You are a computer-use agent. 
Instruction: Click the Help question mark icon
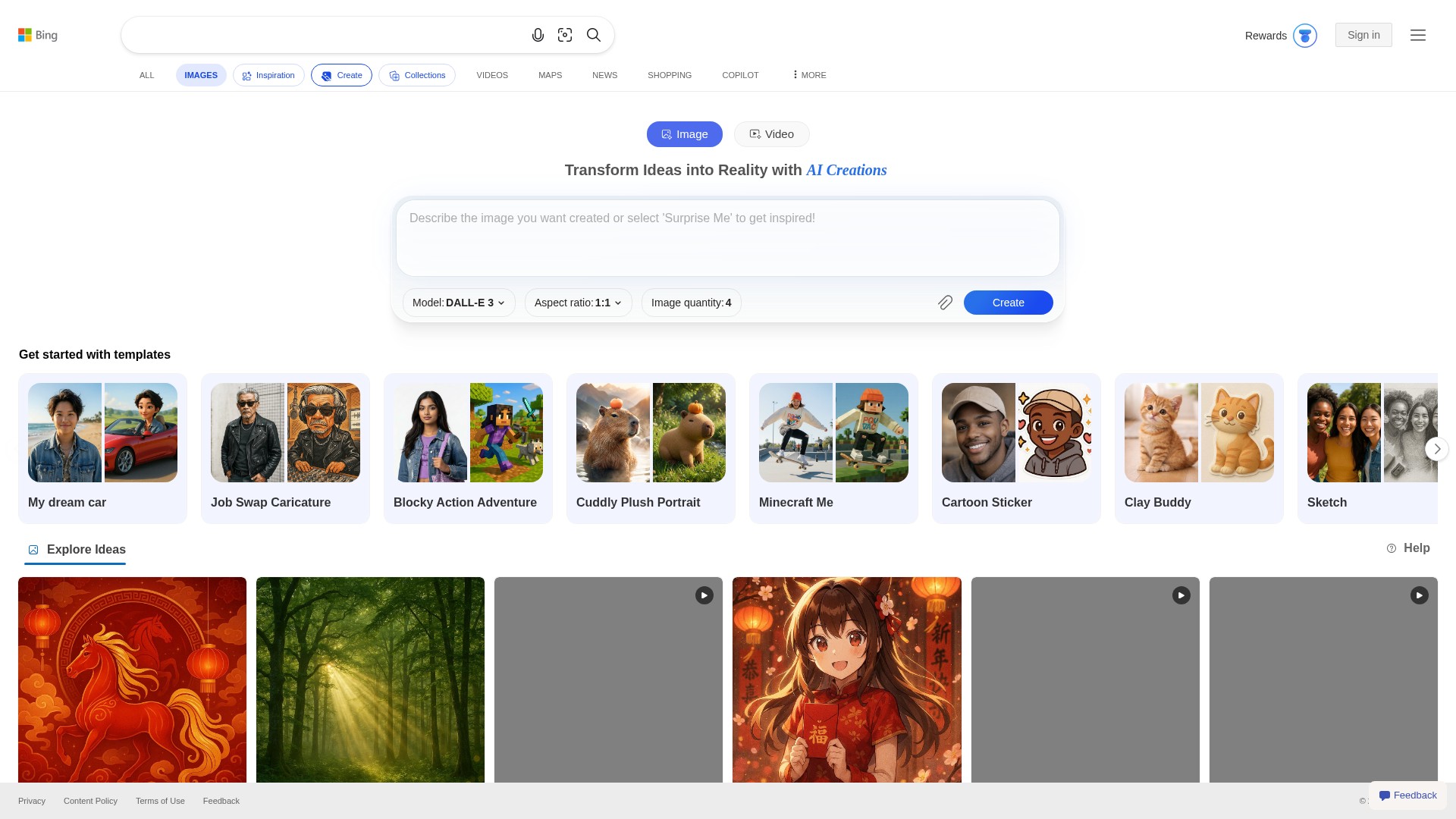click(1392, 548)
